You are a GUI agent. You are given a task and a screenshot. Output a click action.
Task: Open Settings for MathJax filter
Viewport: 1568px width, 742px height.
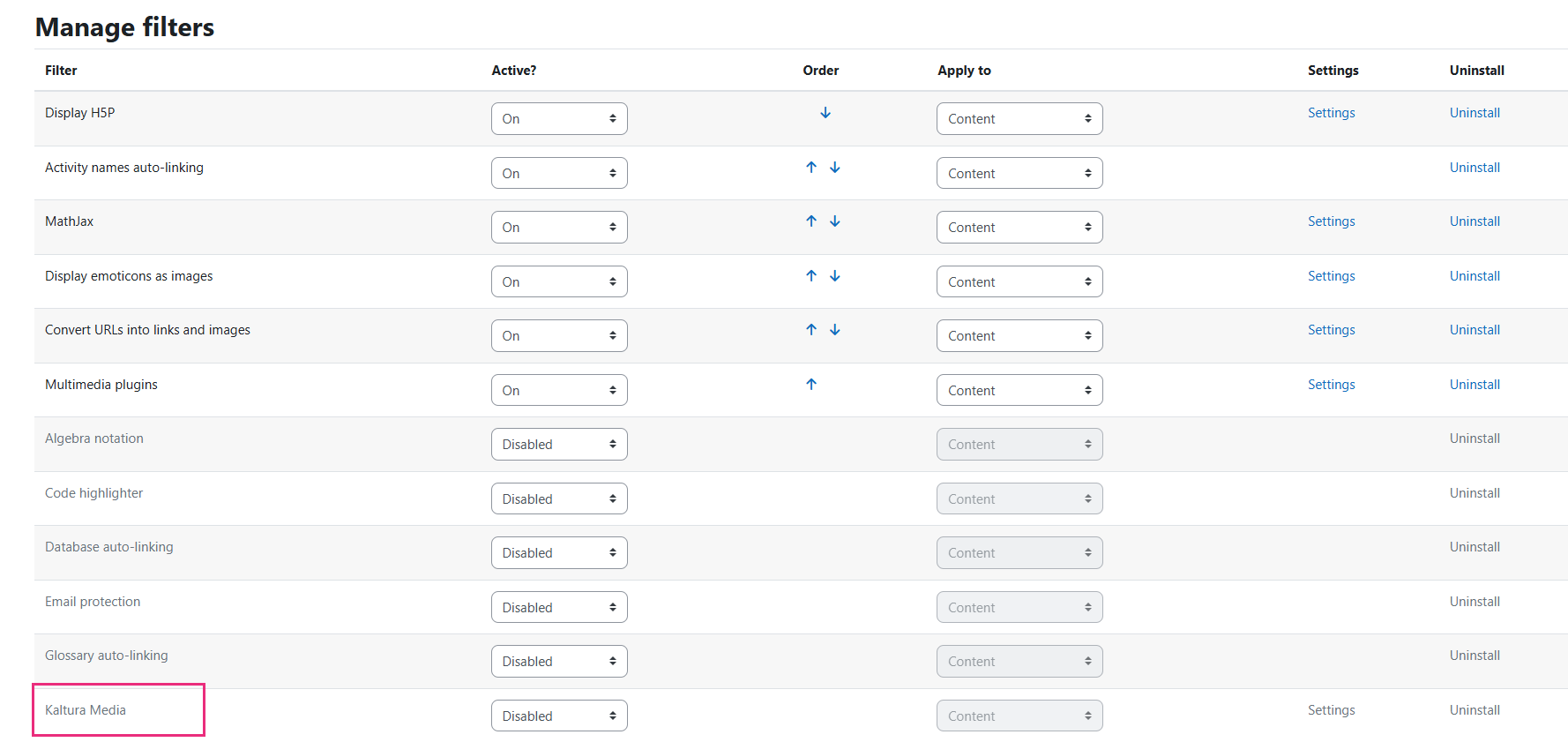1331,221
